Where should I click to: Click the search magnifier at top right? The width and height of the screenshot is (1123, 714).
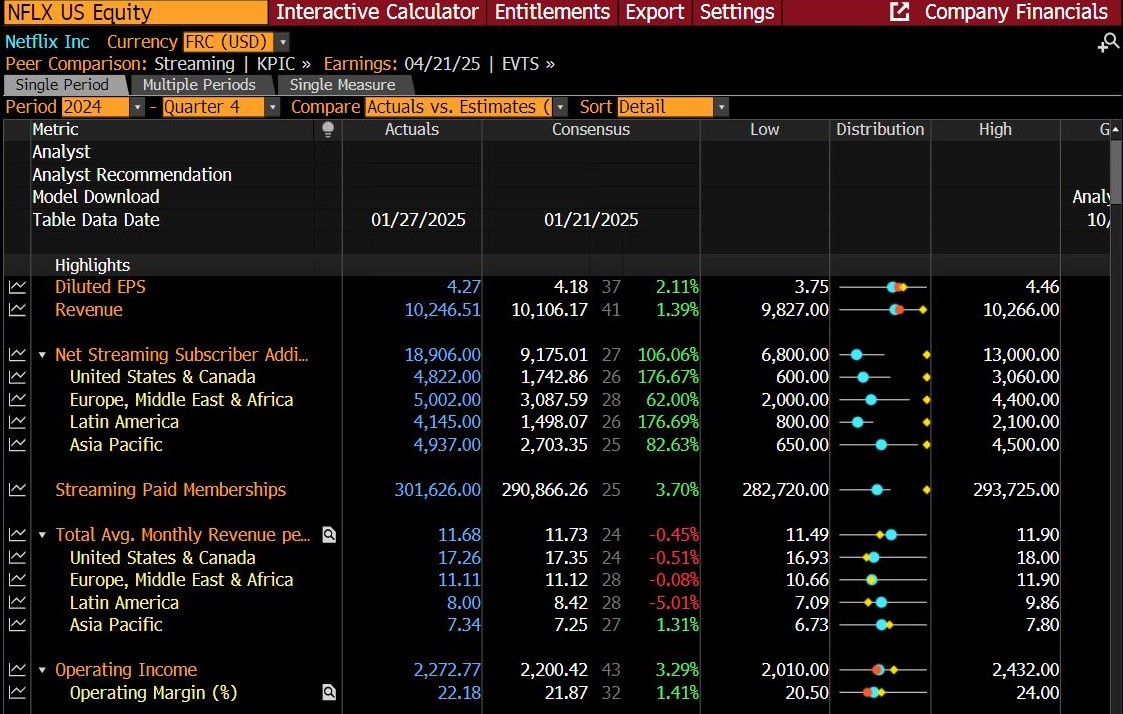[x=1108, y=44]
